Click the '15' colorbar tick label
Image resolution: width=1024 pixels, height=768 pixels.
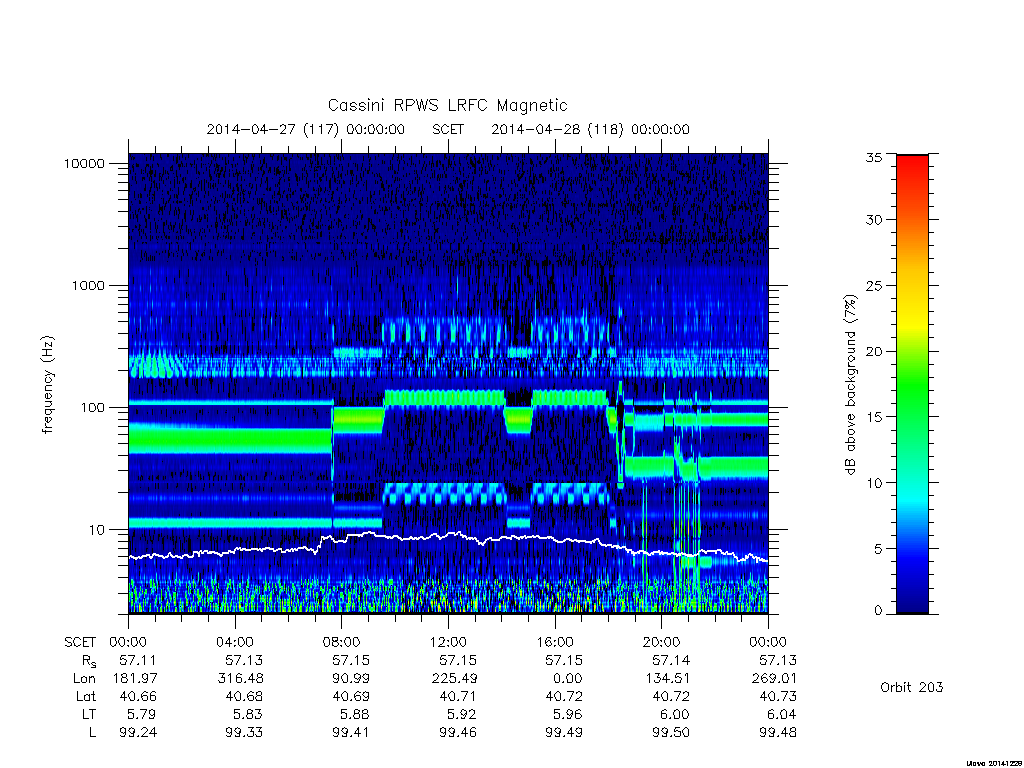(874, 417)
